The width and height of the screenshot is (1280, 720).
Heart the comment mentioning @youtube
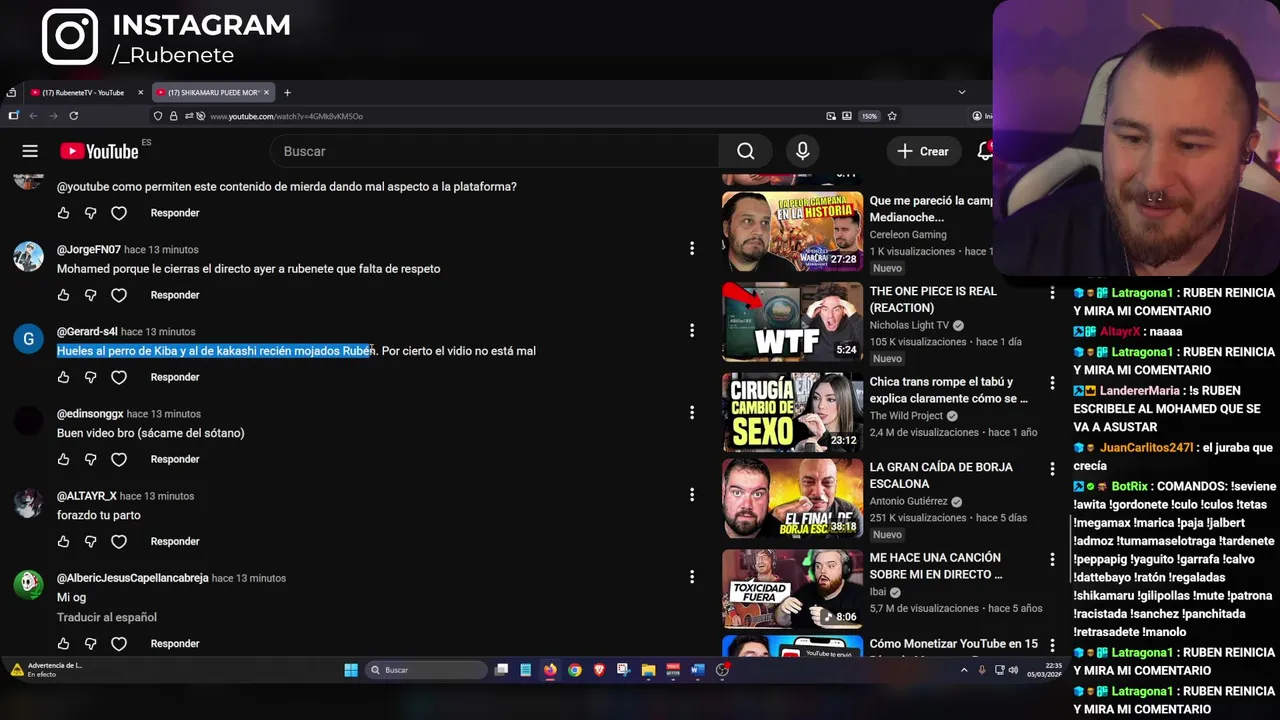click(119, 213)
